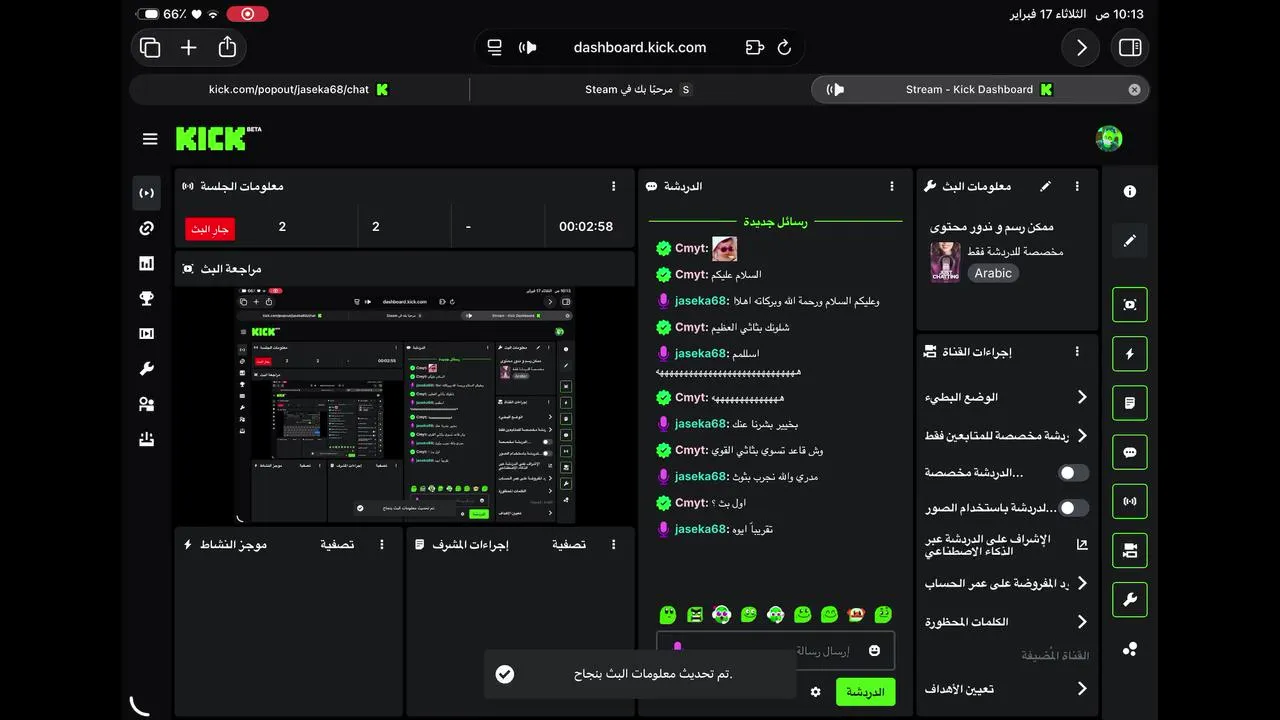Select the pencil edit icon in the right rail
This screenshot has width=1280, height=720.
(x=1130, y=241)
